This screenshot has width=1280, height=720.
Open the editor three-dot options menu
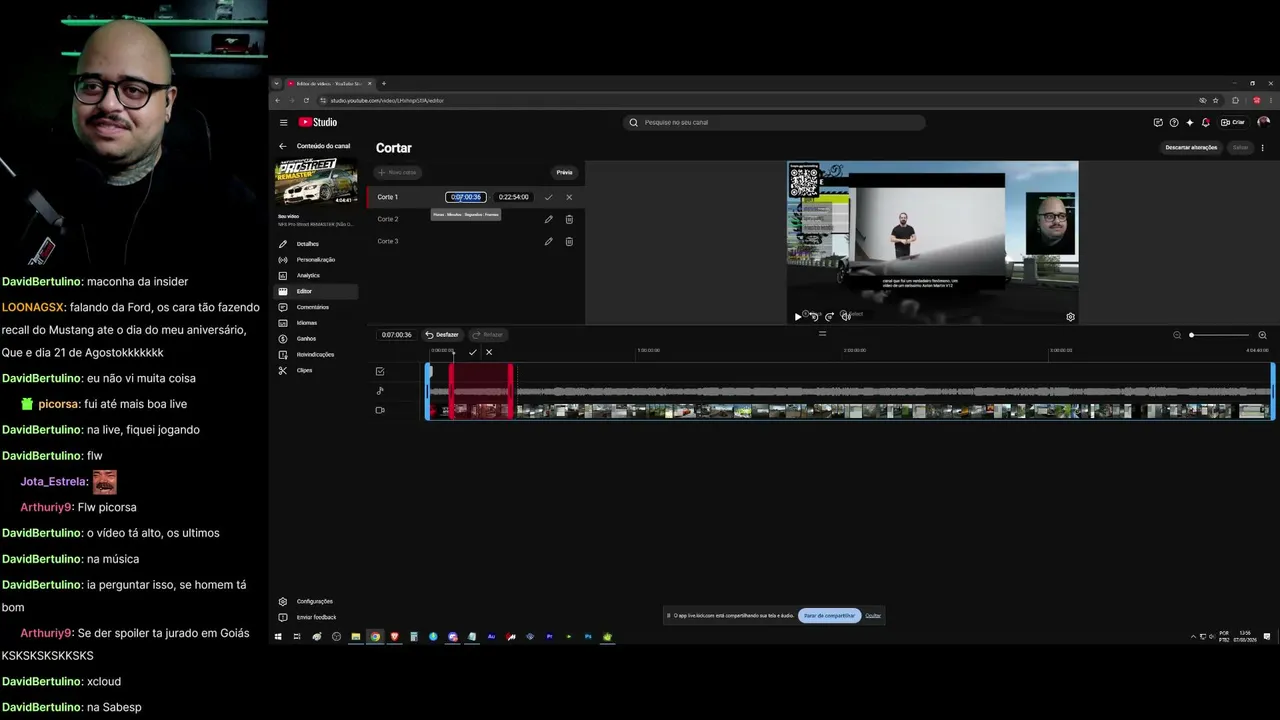point(1262,147)
